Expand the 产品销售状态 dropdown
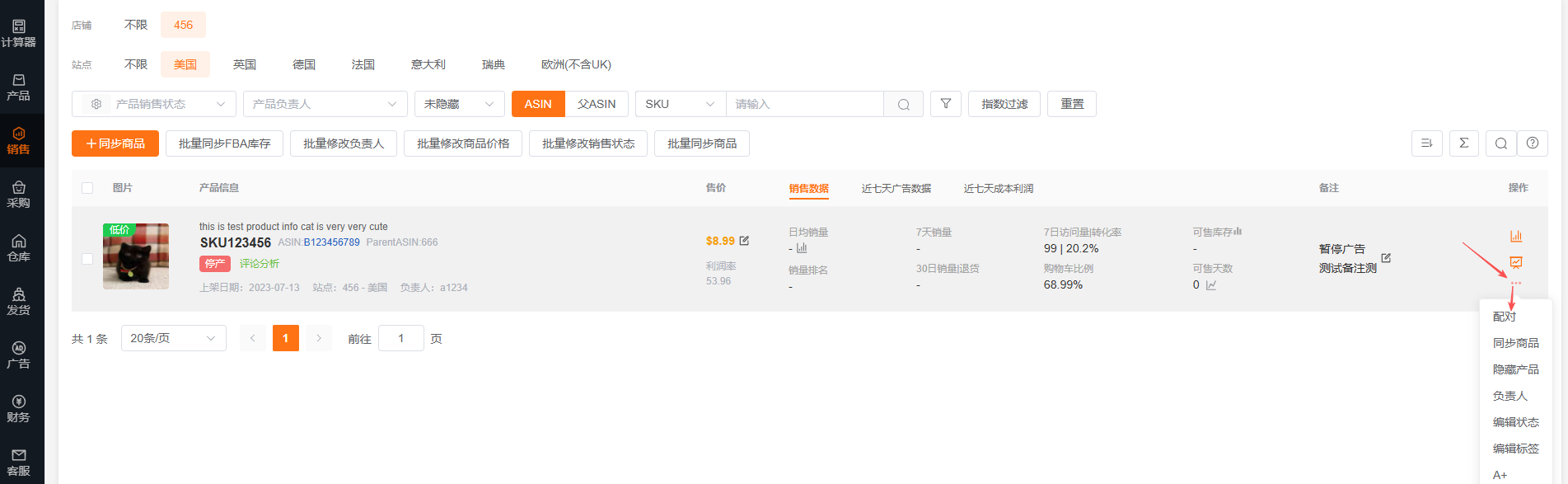Image resolution: width=1568 pixels, height=484 pixels. (154, 104)
